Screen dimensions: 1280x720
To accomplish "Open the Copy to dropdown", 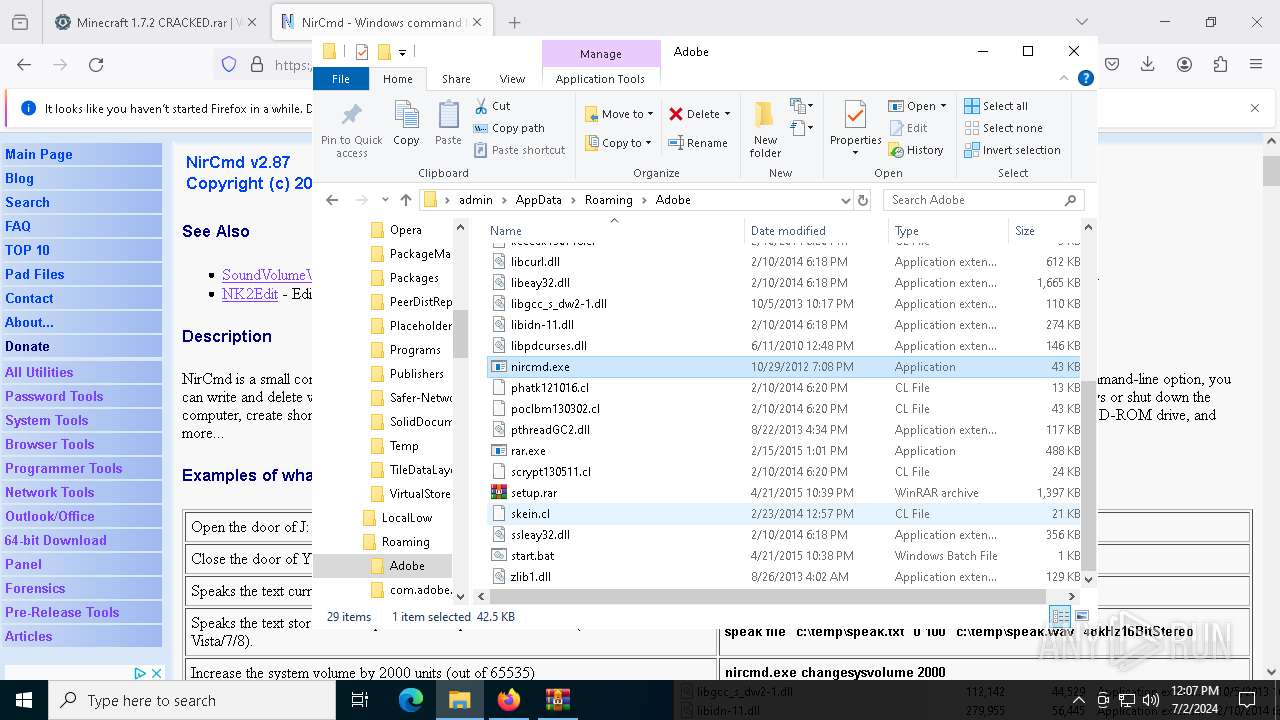I will 619,143.
